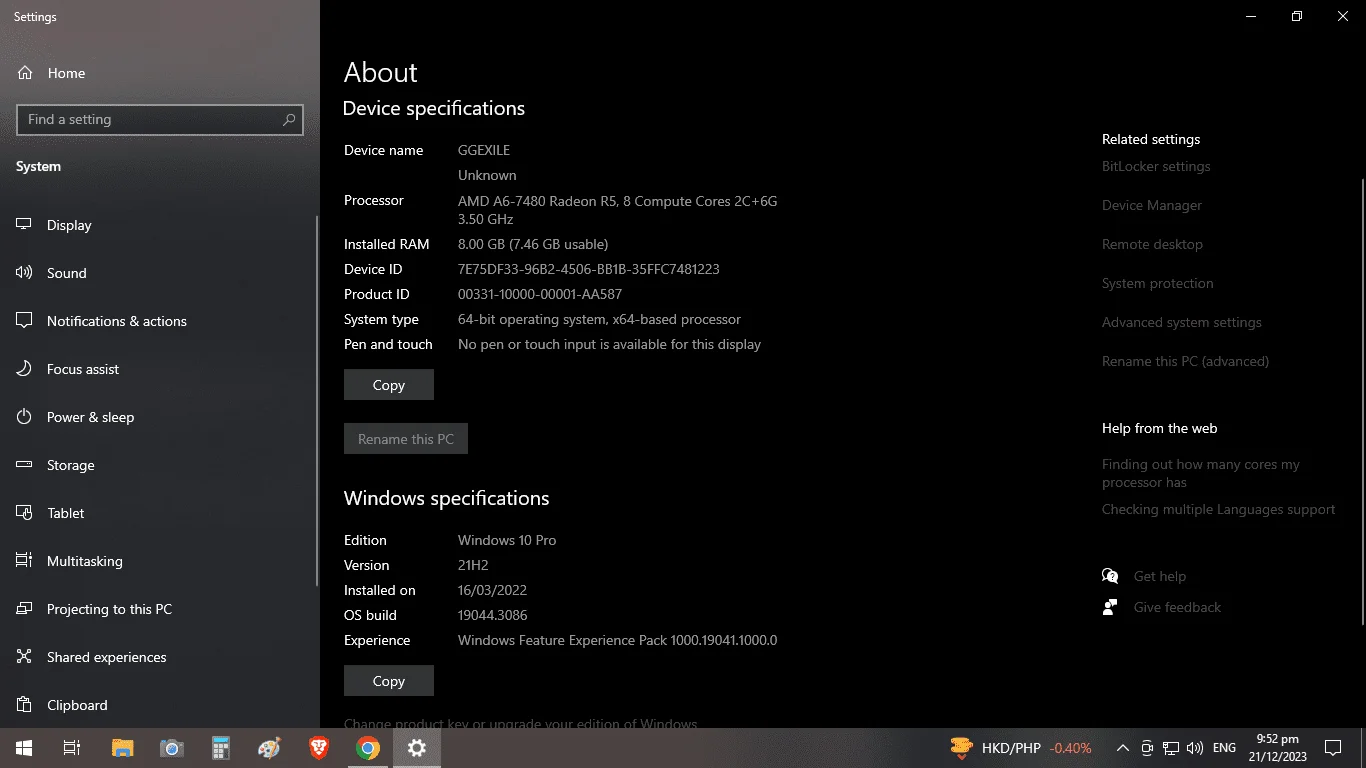
Task: Open Sound speaker icon in sidebar
Action: pos(25,273)
